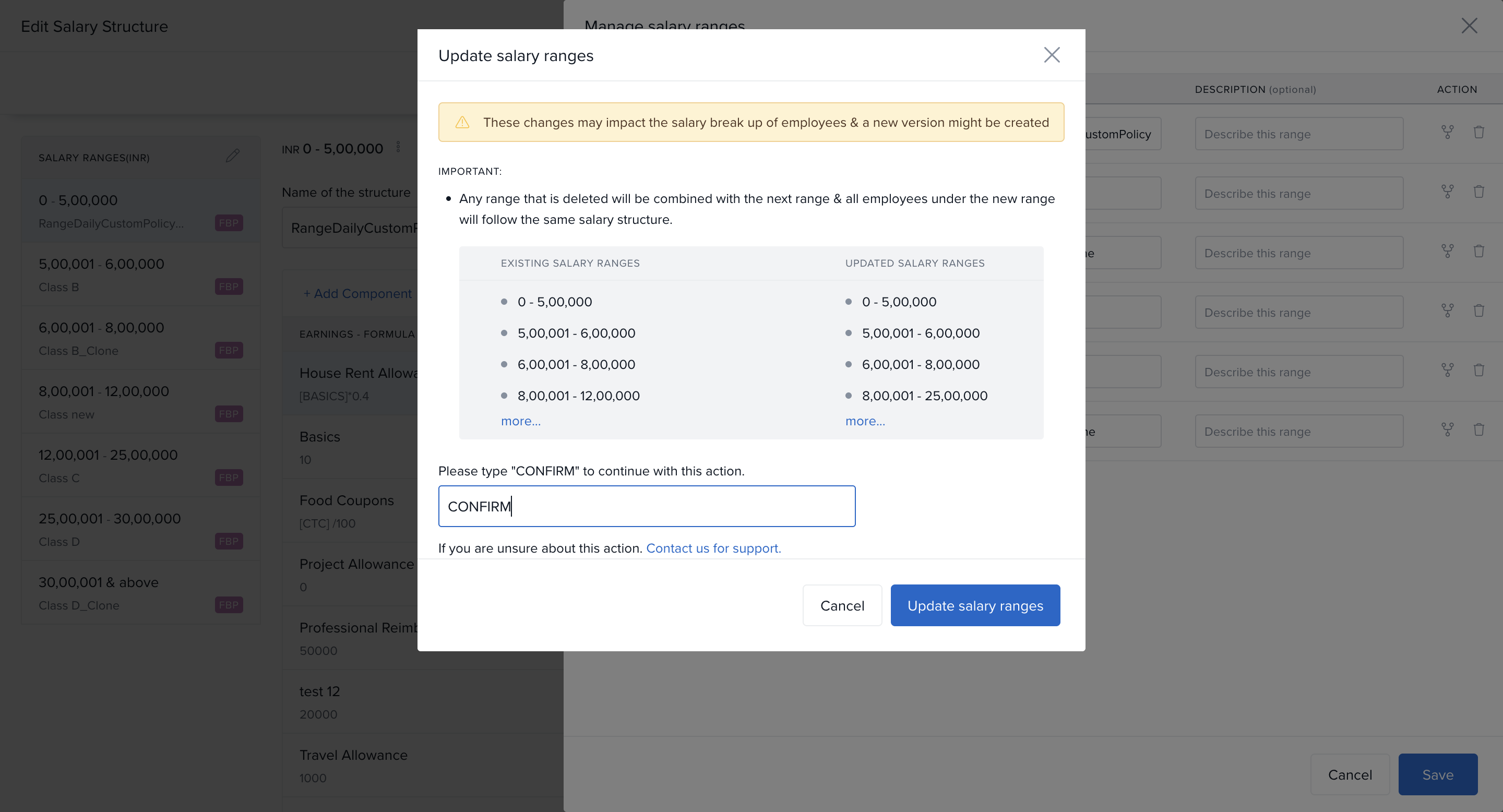Delete the first salary range row
1503x812 pixels.
[x=1478, y=133]
